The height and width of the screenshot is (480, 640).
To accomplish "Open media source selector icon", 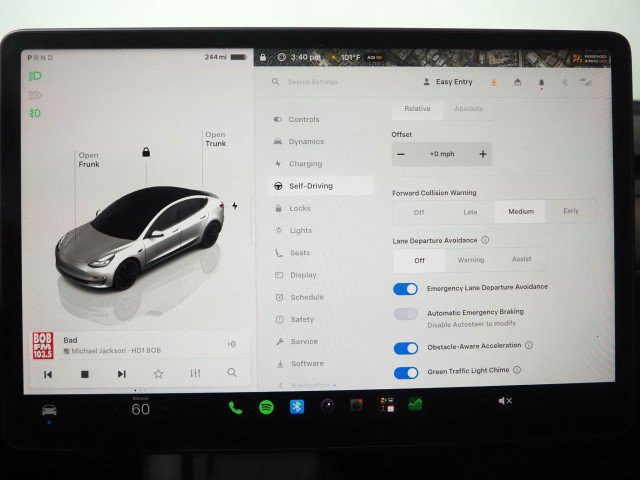I will pyautogui.click(x=232, y=344).
